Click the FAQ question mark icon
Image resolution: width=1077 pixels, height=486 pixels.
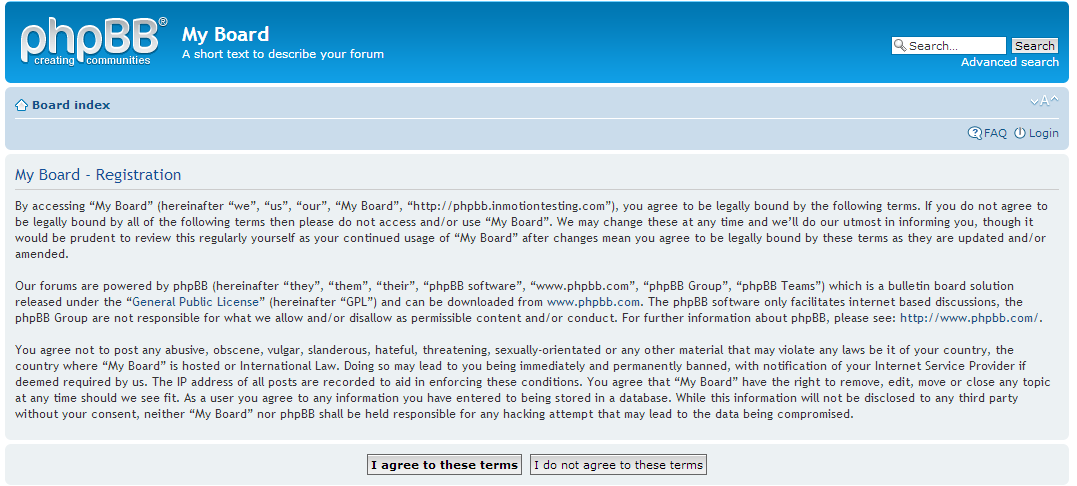(975, 133)
